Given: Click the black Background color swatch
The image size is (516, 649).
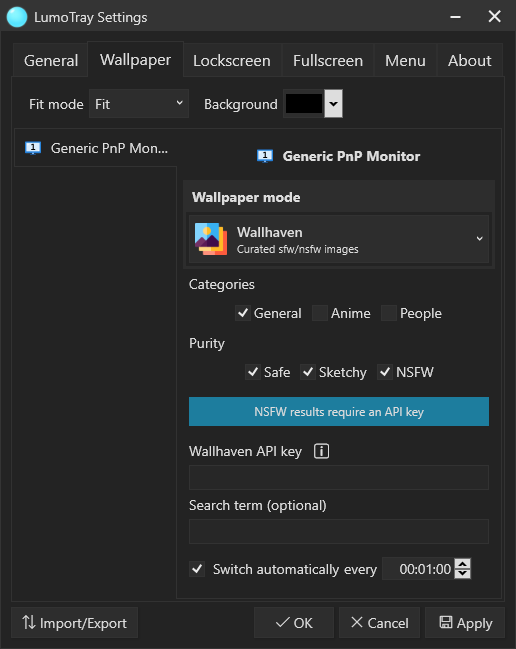Looking at the screenshot, I should coord(304,103).
